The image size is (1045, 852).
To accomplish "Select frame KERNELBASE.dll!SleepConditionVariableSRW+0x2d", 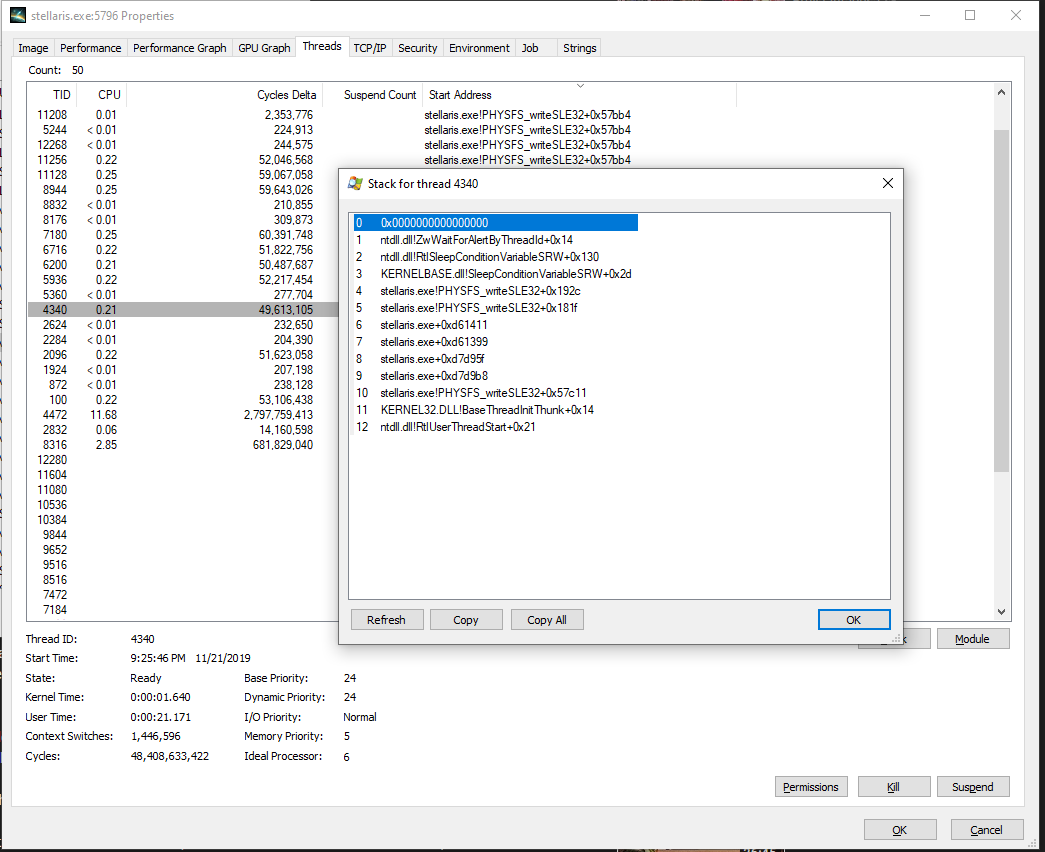I will click(495, 274).
